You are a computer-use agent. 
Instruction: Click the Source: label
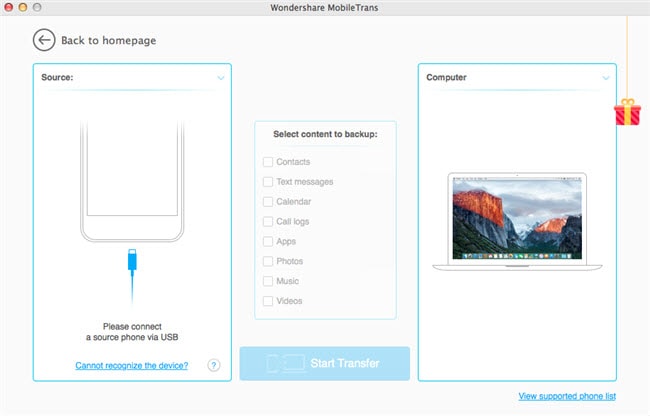(57, 77)
